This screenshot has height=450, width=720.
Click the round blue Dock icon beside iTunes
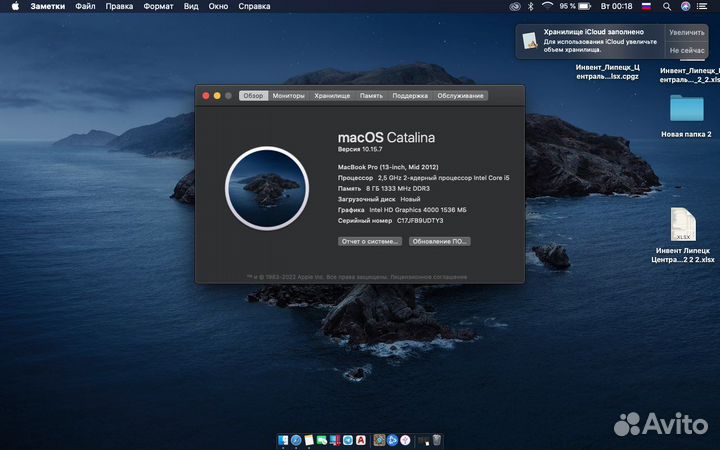click(x=392, y=440)
